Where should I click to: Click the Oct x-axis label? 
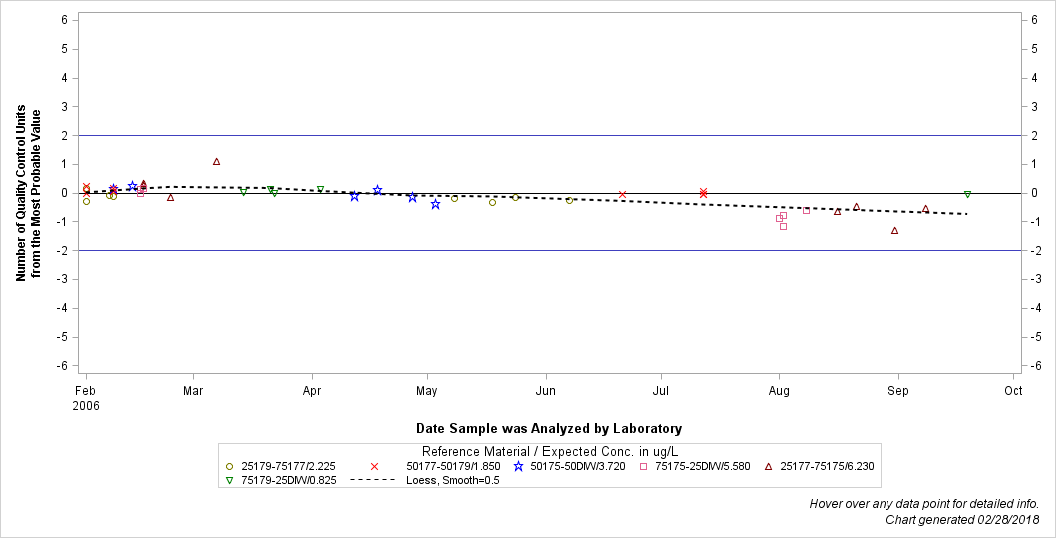1013,391
